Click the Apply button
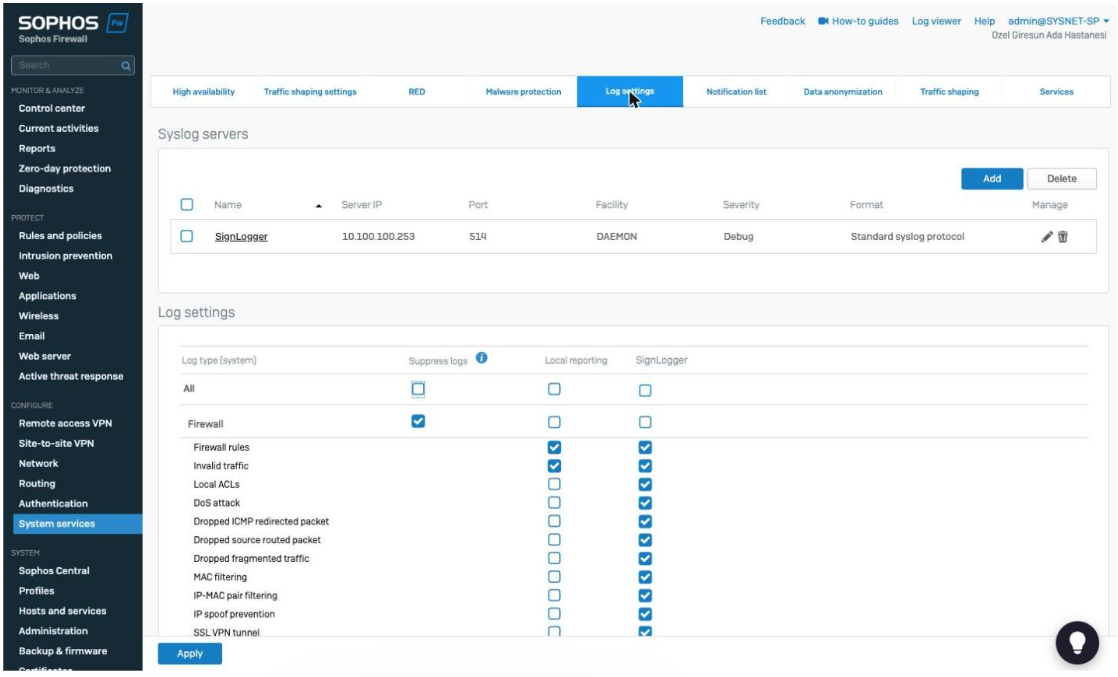Image resolution: width=1118 pixels, height=677 pixels. click(x=190, y=653)
